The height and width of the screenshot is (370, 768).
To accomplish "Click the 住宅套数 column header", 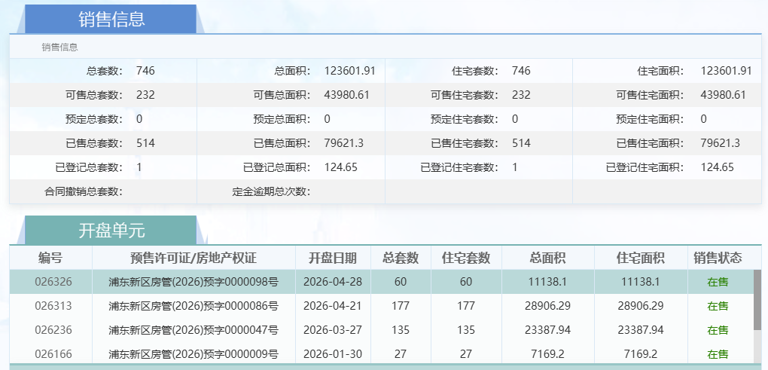I will (x=466, y=257).
